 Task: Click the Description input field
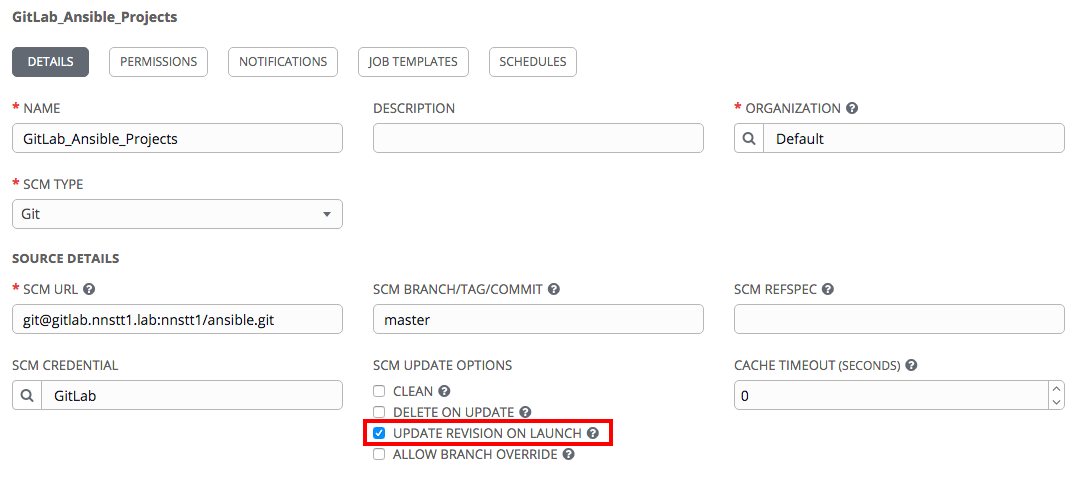[x=538, y=139]
